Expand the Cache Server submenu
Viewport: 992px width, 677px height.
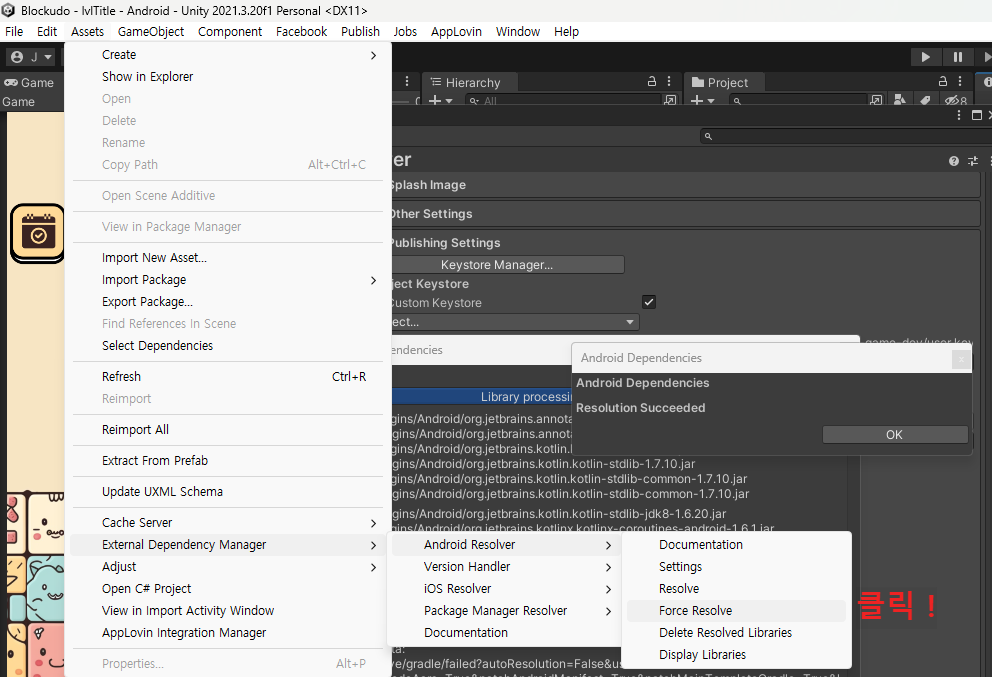coord(228,523)
